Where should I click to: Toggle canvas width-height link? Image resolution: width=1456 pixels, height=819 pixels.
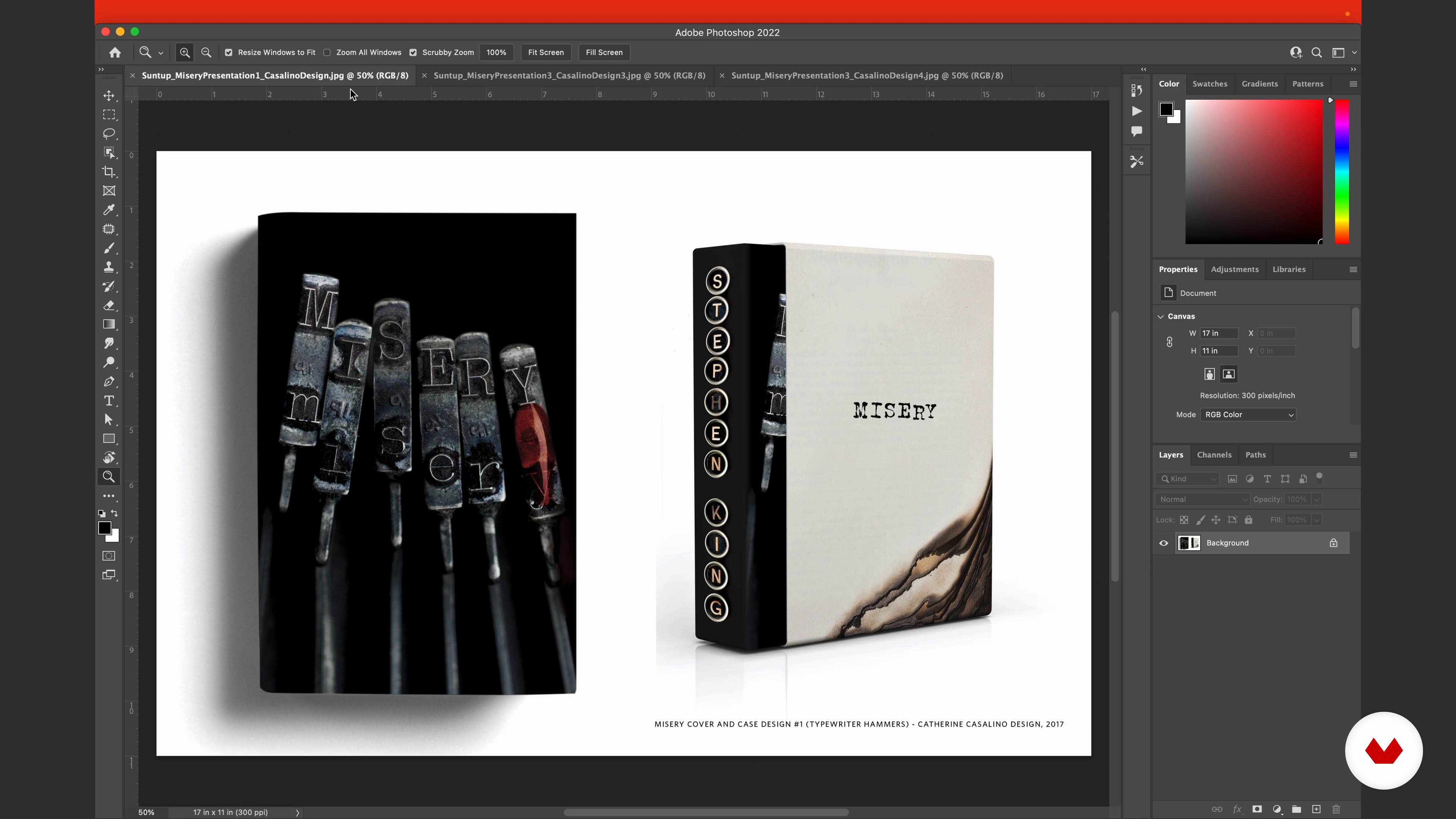pos(1169,342)
